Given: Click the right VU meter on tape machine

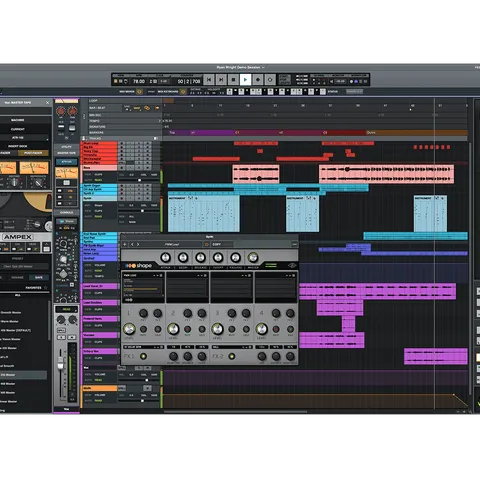Looking at the screenshot, I should coord(34,168).
